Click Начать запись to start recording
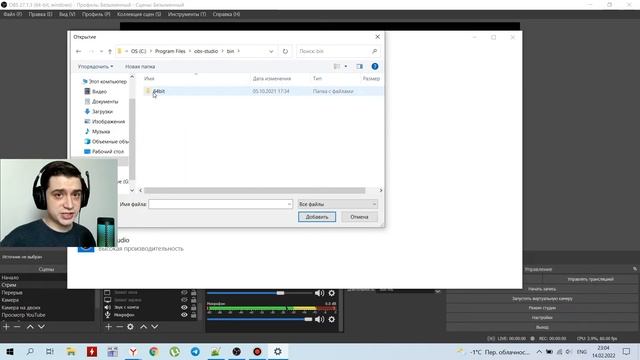Viewport: 640px width, 360px height. [542, 289]
